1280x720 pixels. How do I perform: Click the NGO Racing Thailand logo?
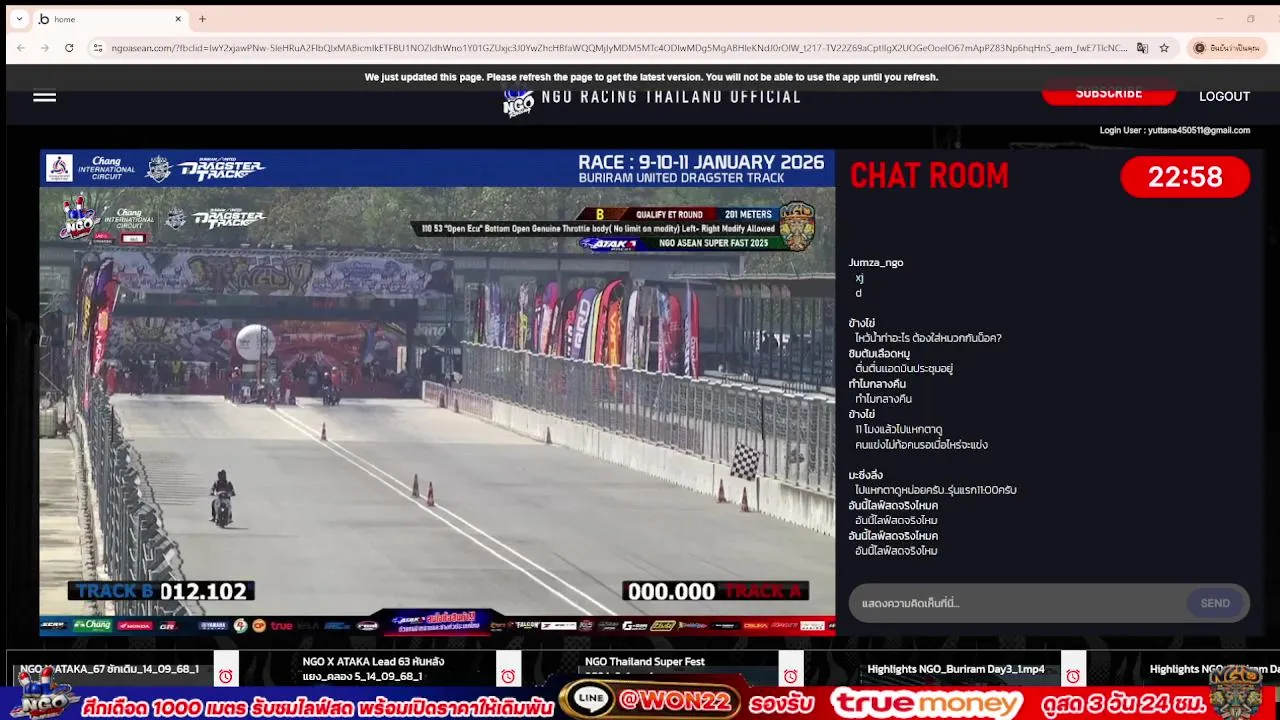coord(518,102)
